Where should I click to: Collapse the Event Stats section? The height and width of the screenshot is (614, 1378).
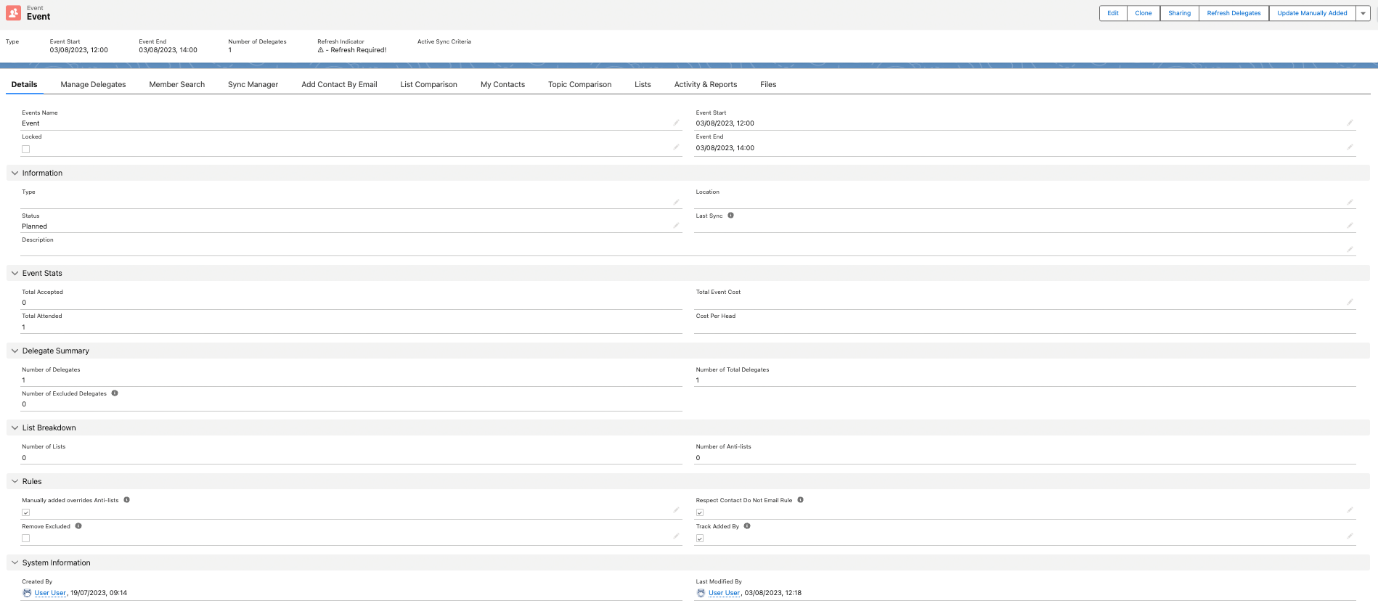14,273
